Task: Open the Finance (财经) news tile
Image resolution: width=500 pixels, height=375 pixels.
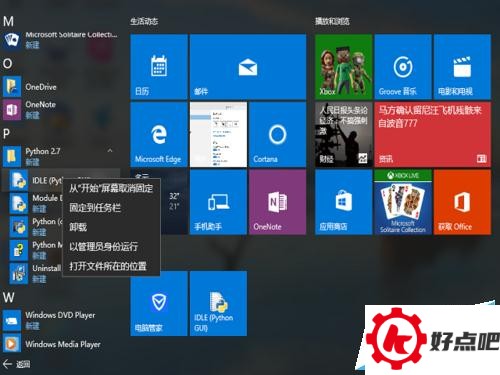Action: click(343, 134)
